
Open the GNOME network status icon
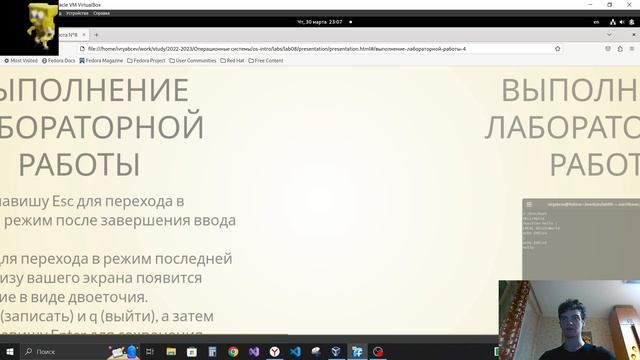coord(613,22)
